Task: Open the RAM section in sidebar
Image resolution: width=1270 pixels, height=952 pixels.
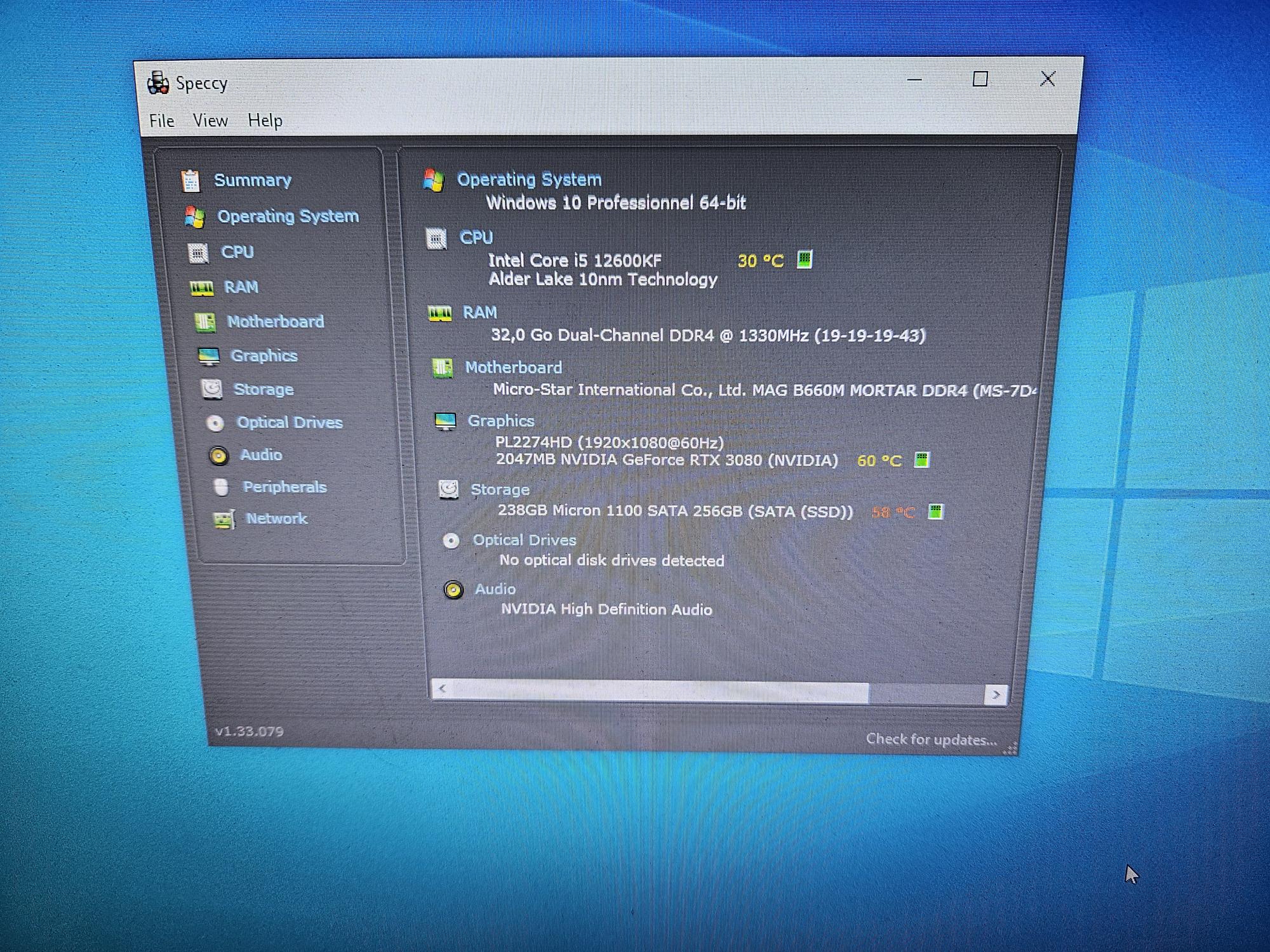Action: pyautogui.click(x=241, y=288)
